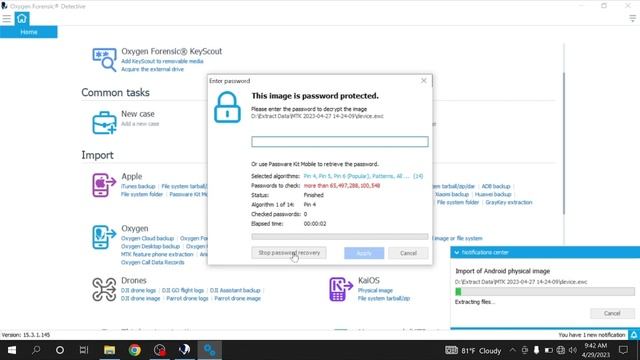Import DJI drone logs

(x=138, y=291)
